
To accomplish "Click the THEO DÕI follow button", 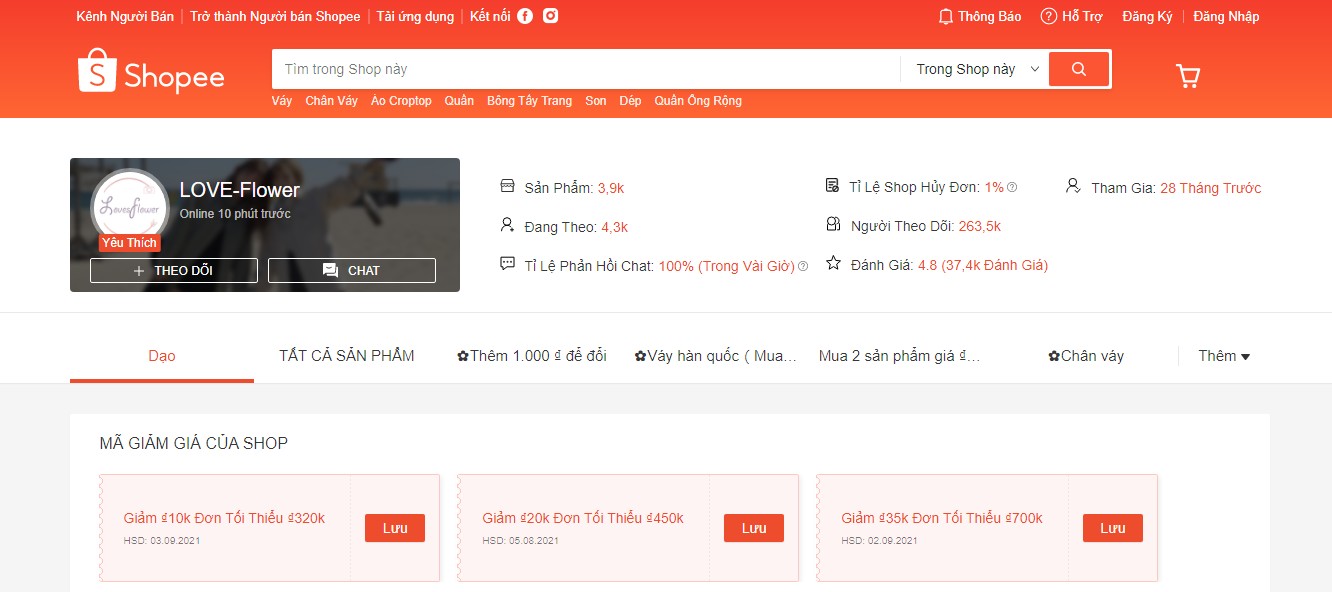I will tap(174, 270).
